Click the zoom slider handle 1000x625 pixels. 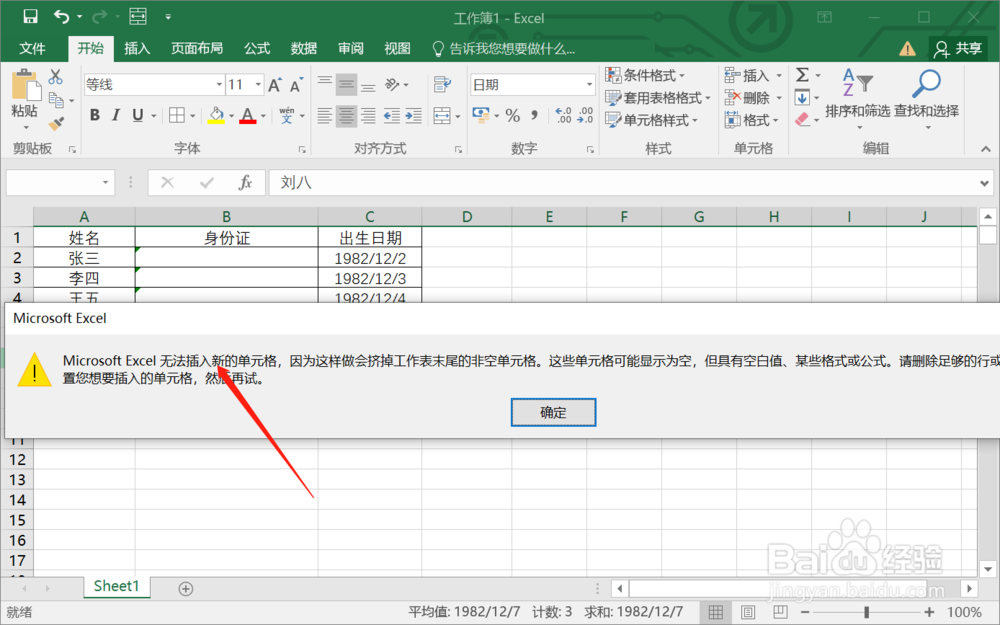coord(866,612)
